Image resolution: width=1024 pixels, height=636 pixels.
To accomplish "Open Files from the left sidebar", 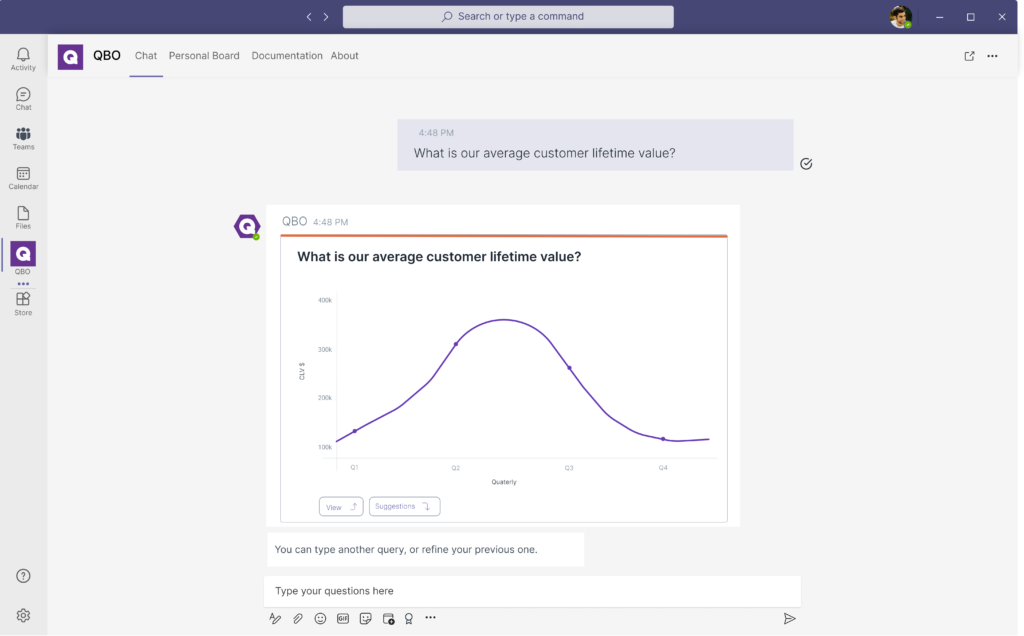I will click(23, 217).
